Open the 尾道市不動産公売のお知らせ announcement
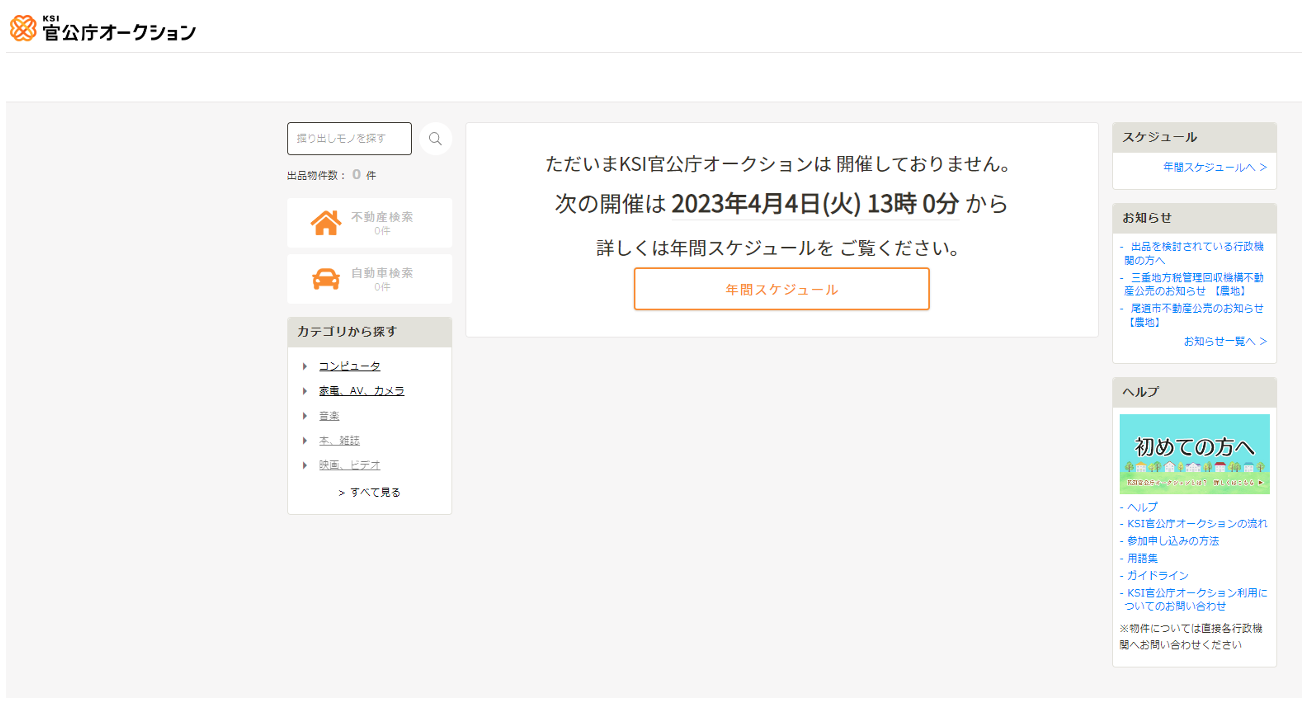The width and height of the screenshot is (1308, 706). [1197, 315]
